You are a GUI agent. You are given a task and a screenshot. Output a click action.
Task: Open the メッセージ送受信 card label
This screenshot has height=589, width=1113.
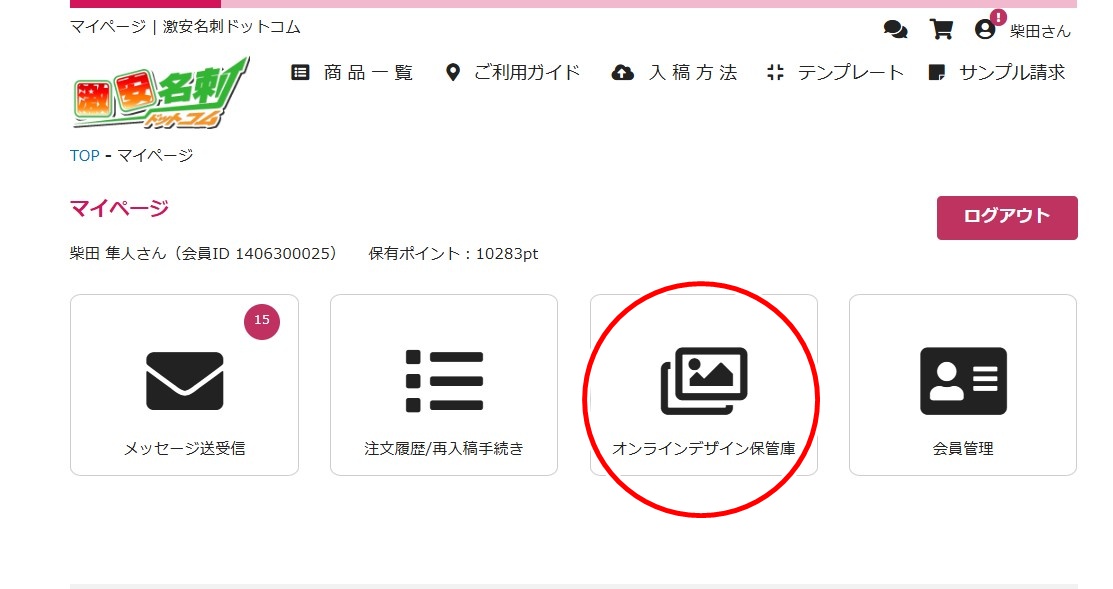coord(184,449)
